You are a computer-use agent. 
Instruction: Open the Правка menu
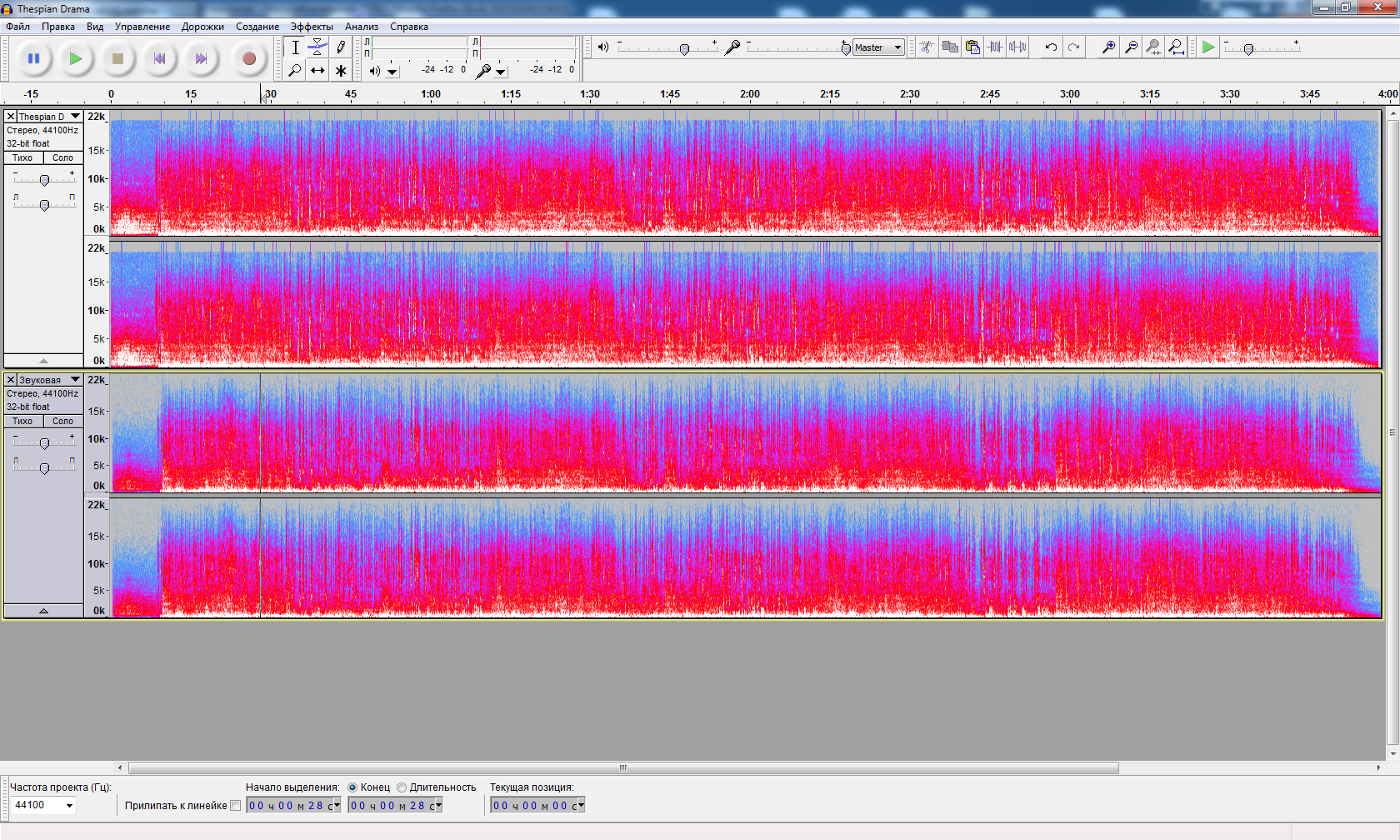[58, 27]
